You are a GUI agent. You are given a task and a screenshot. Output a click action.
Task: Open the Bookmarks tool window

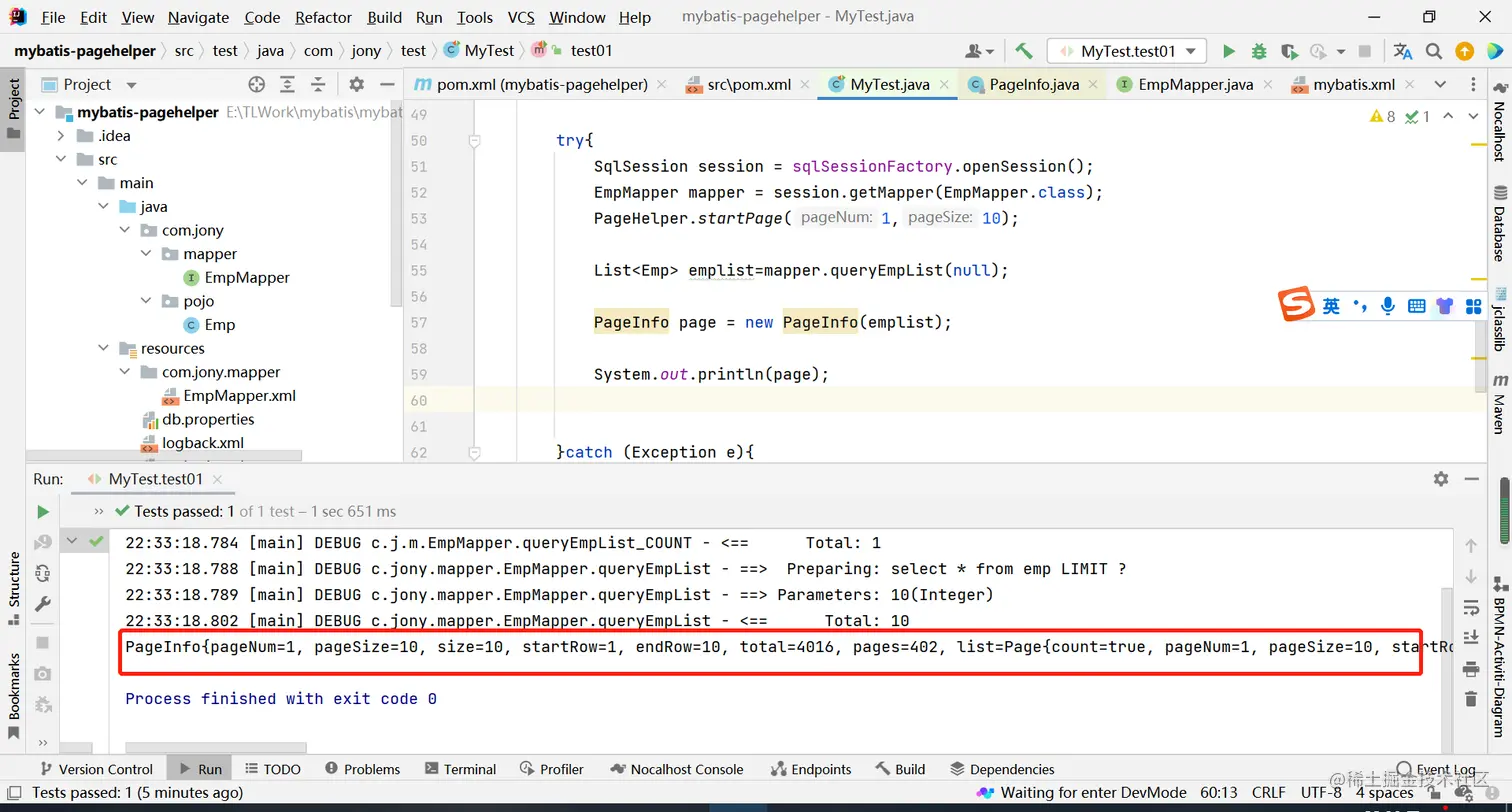coord(14,696)
